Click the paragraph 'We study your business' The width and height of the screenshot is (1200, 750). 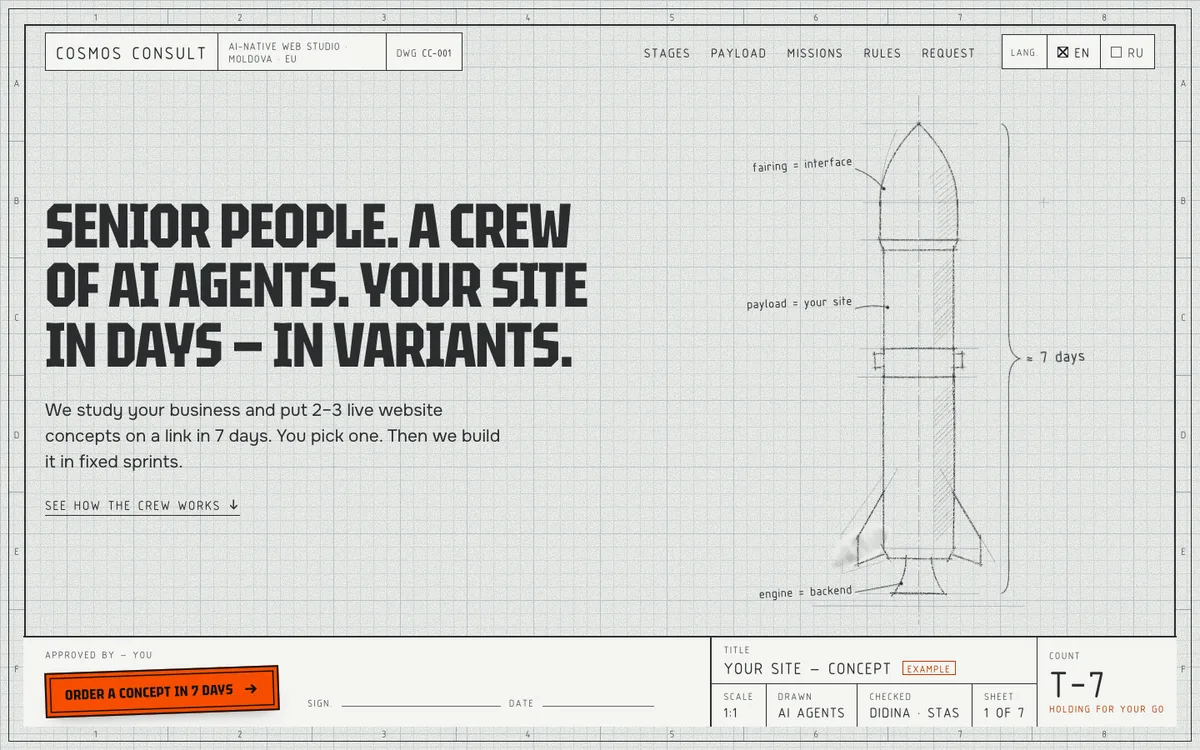(x=273, y=436)
